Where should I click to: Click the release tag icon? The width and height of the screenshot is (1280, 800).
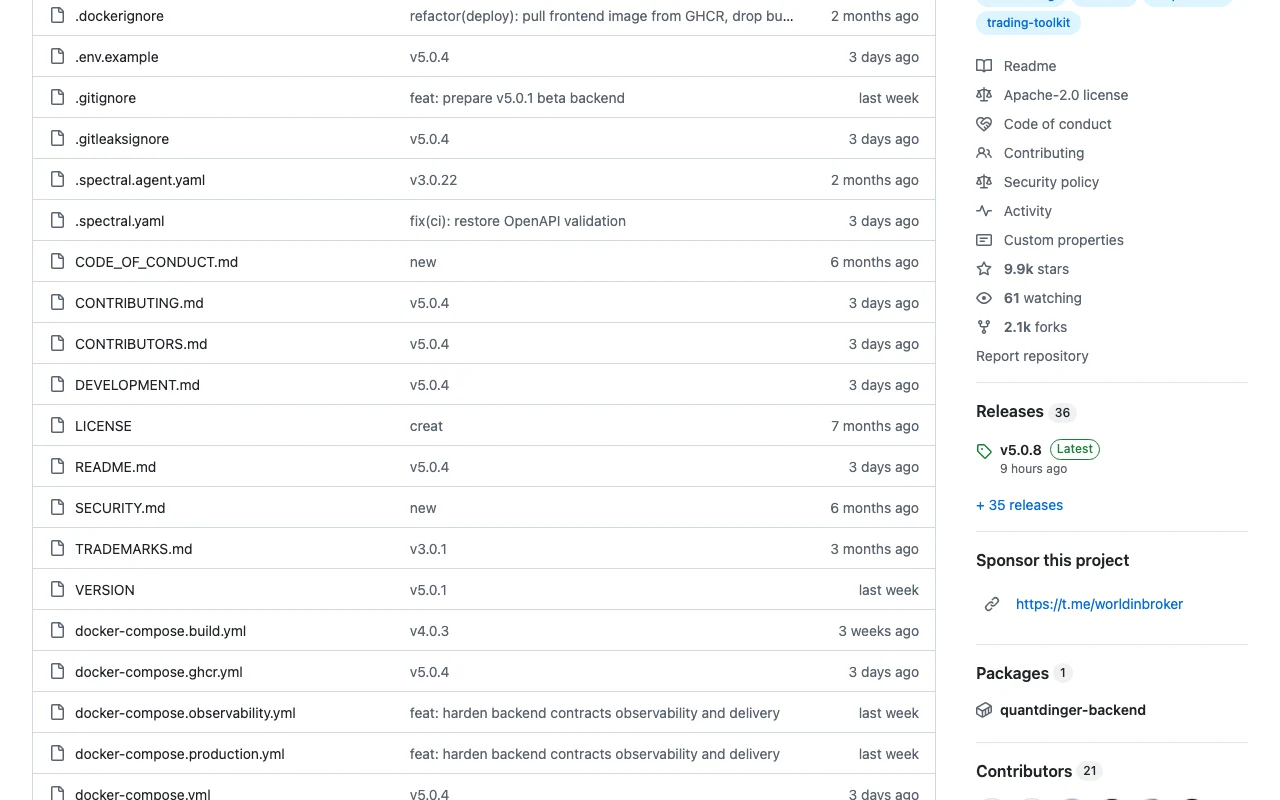pos(984,451)
